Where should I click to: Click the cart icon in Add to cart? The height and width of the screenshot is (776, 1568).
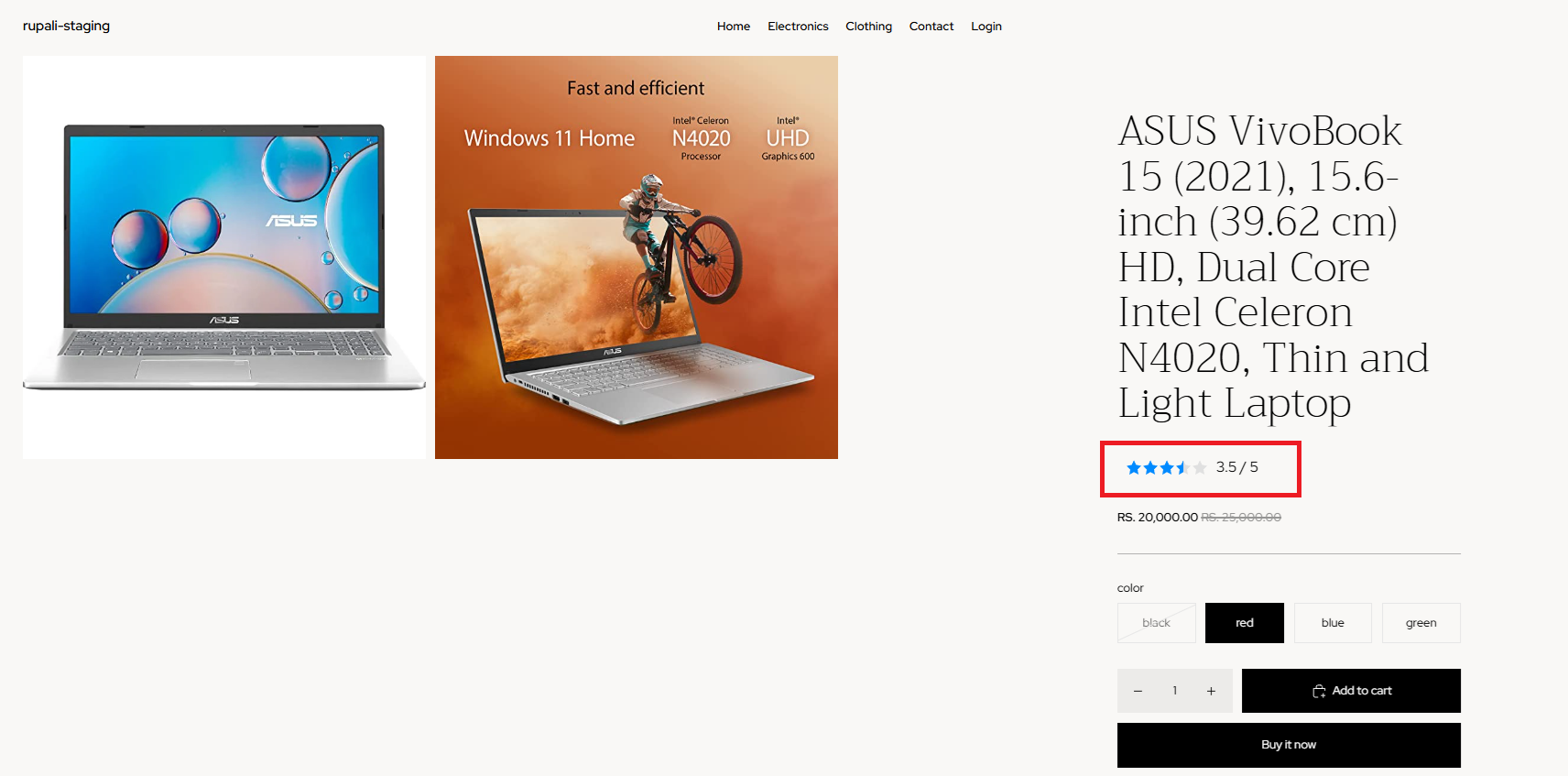[1319, 691]
